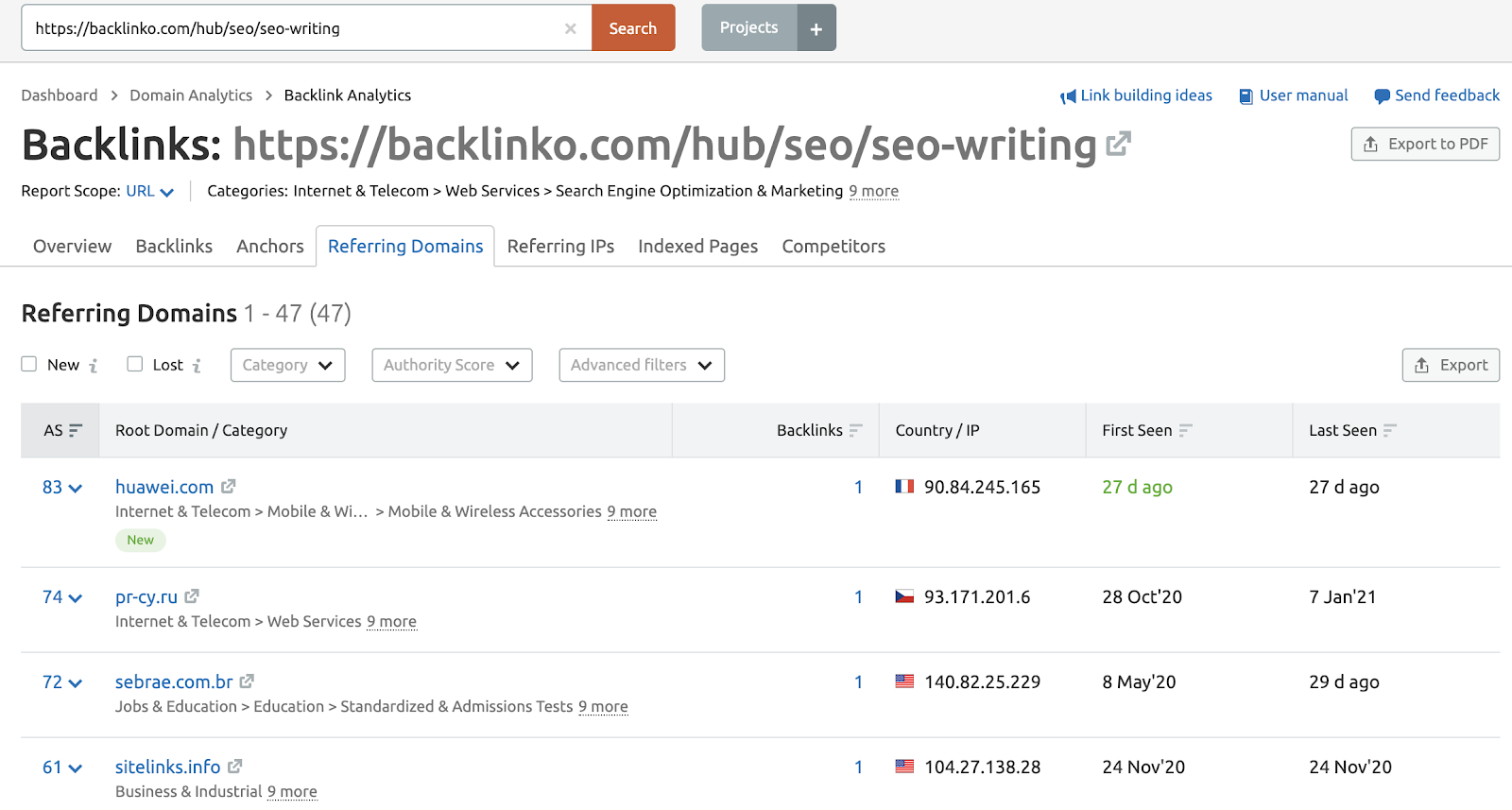Clear the URL search field
The width and height of the screenshot is (1512, 810).
(x=571, y=28)
